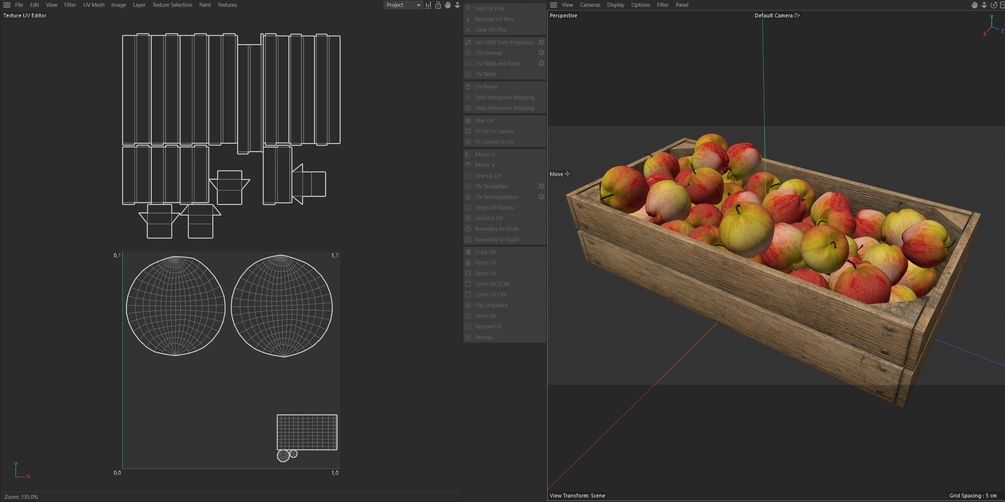Open the Image menu
This screenshot has height=502, width=1005.
coord(119,4)
